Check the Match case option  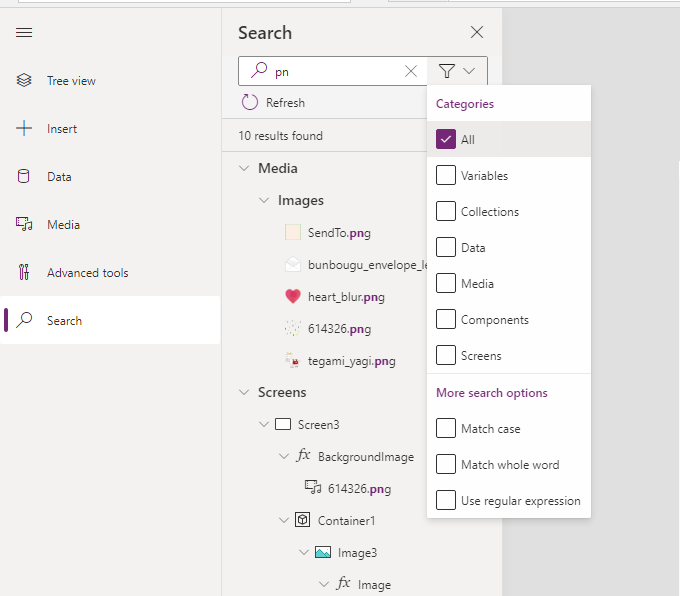coord(446,429)
